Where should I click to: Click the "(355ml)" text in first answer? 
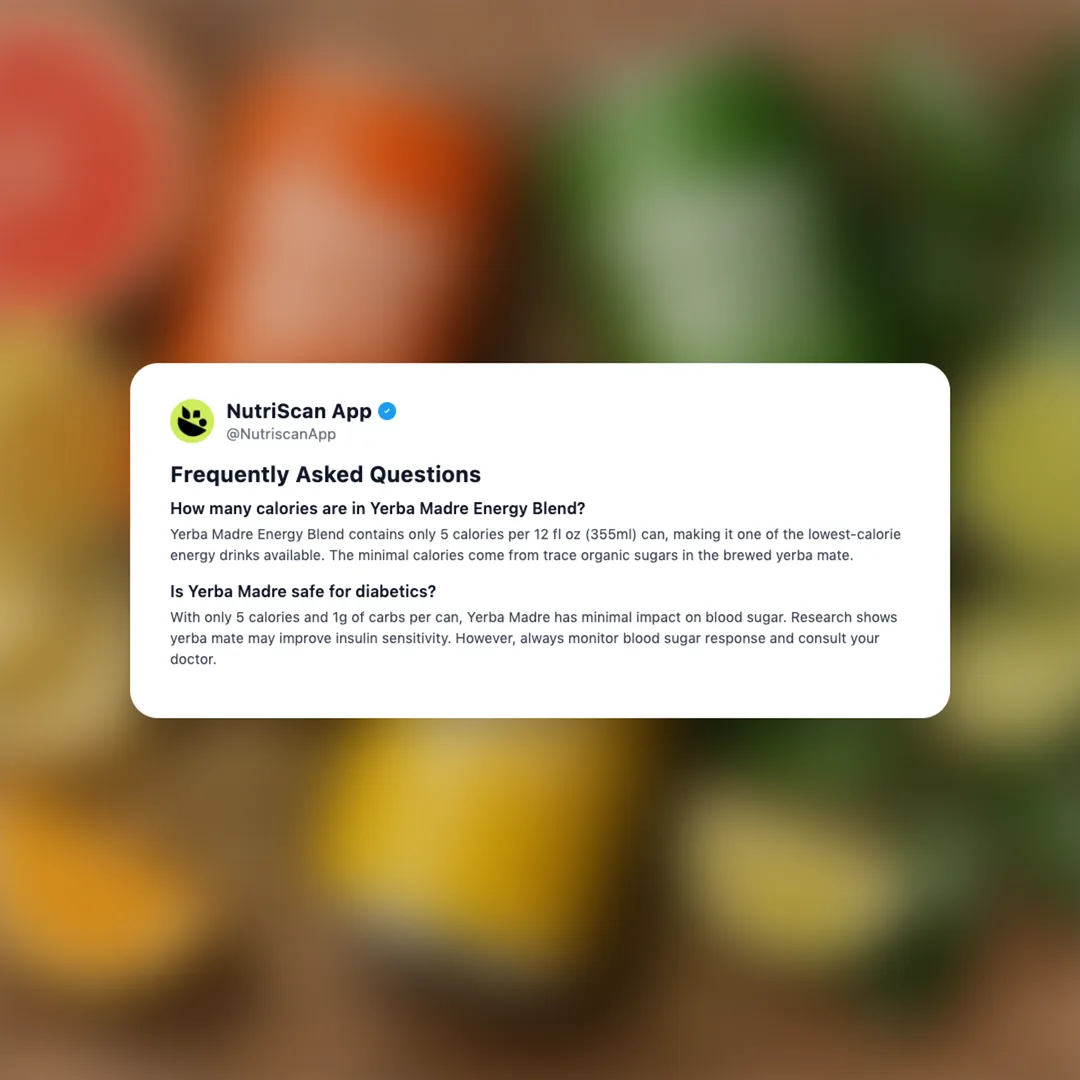(x=611, y=534)
